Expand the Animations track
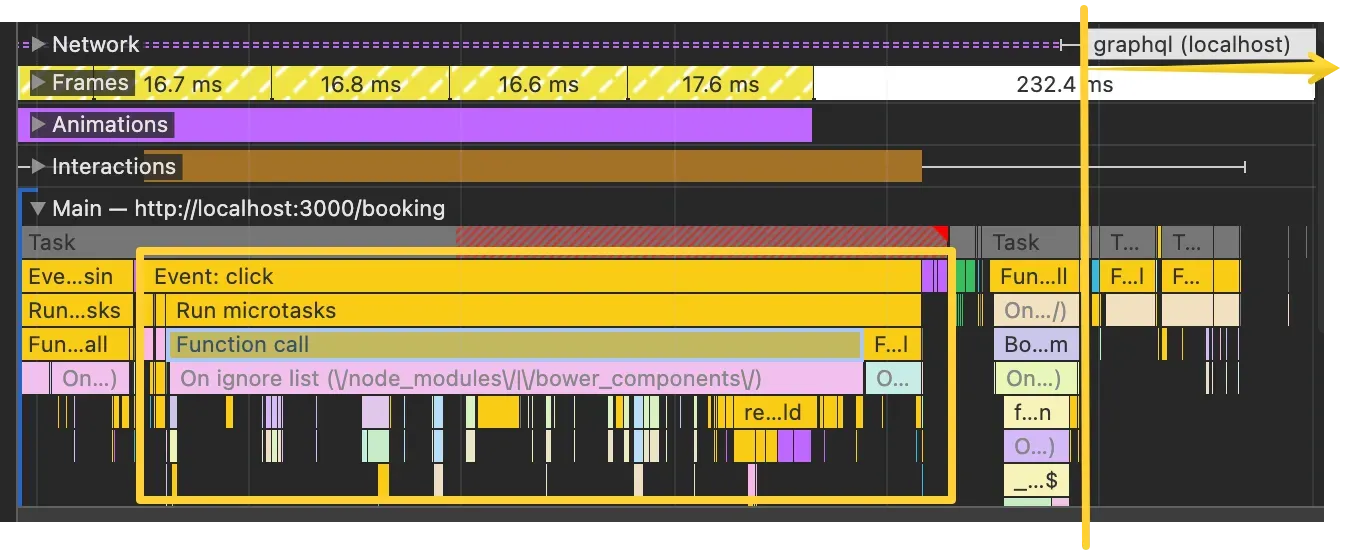Viewport: 1345px width, 553px height. tap(39, 125)
